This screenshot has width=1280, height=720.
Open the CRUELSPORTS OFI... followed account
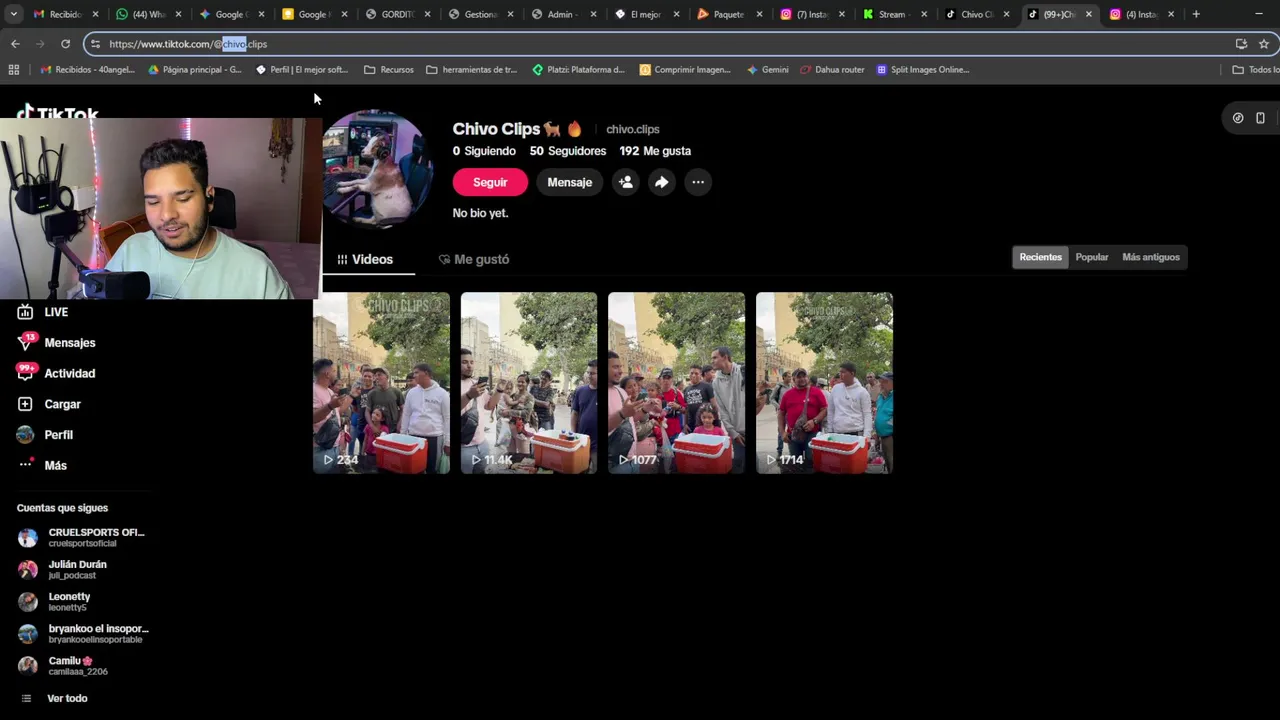pos(82,537)
